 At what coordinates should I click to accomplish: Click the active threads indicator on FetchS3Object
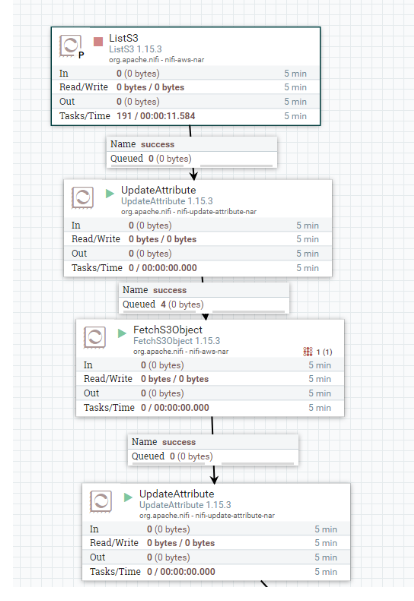(x=317, y=351)
